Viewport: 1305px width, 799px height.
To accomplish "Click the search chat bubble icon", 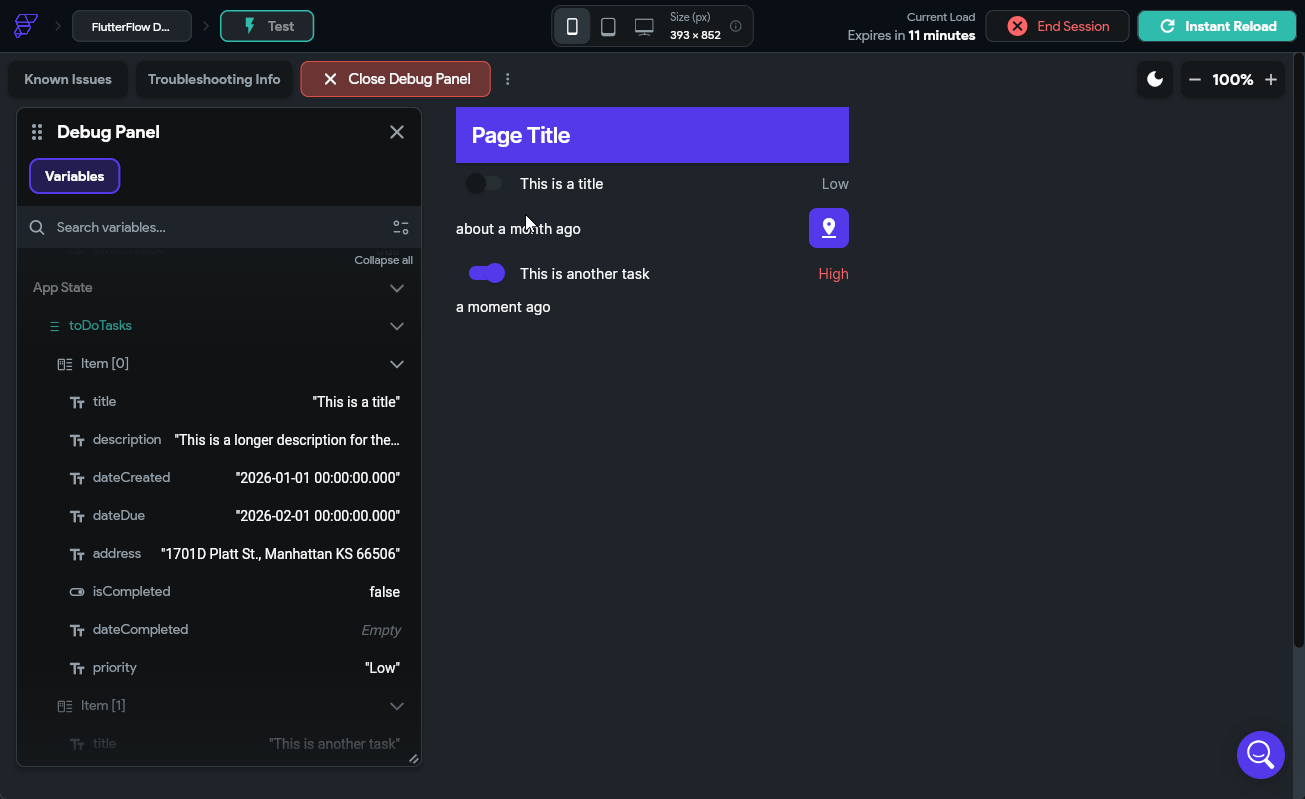I will point(1261,754).
